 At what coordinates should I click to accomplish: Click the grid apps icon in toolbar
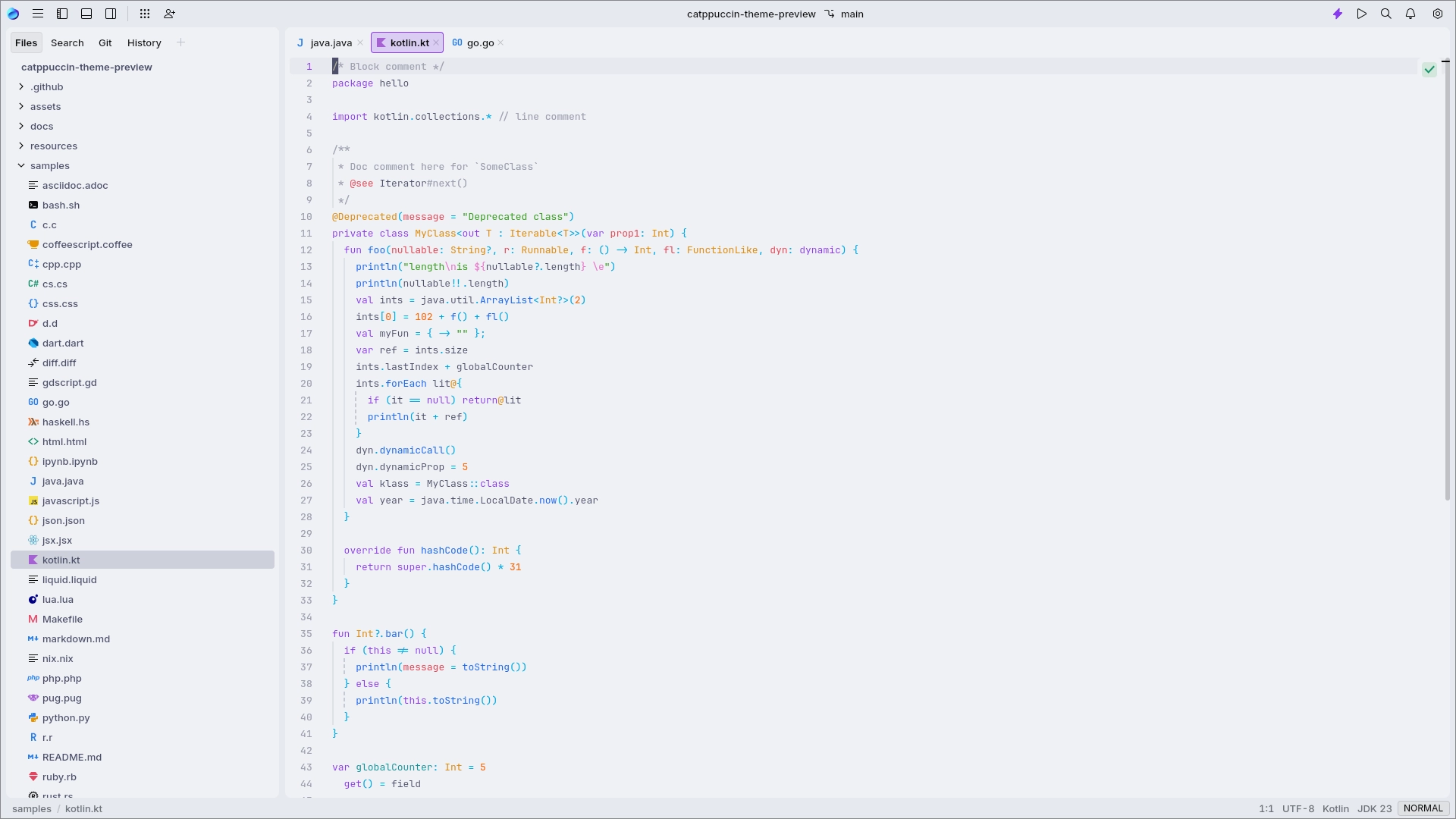coord(145,14)
